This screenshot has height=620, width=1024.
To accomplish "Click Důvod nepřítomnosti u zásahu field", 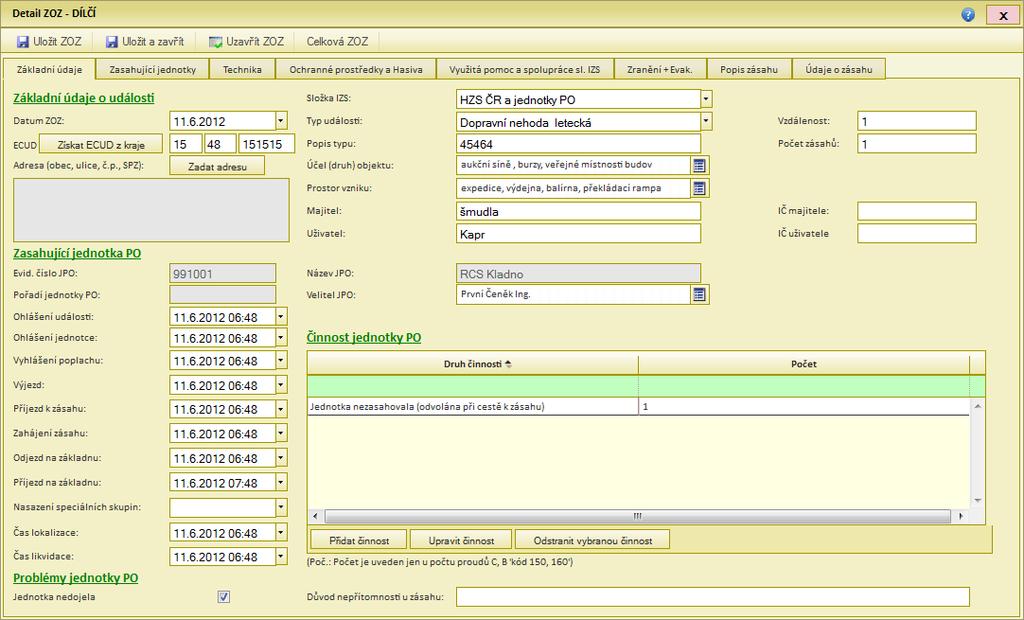I will [x=712, y=596].
